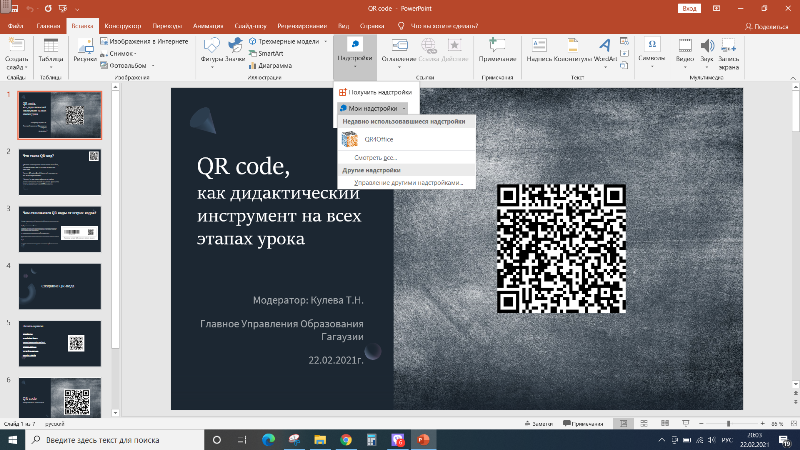Toggle Примечания comments pane in status bar
This screenshot has width=800, height=450.
pos(583,424)
